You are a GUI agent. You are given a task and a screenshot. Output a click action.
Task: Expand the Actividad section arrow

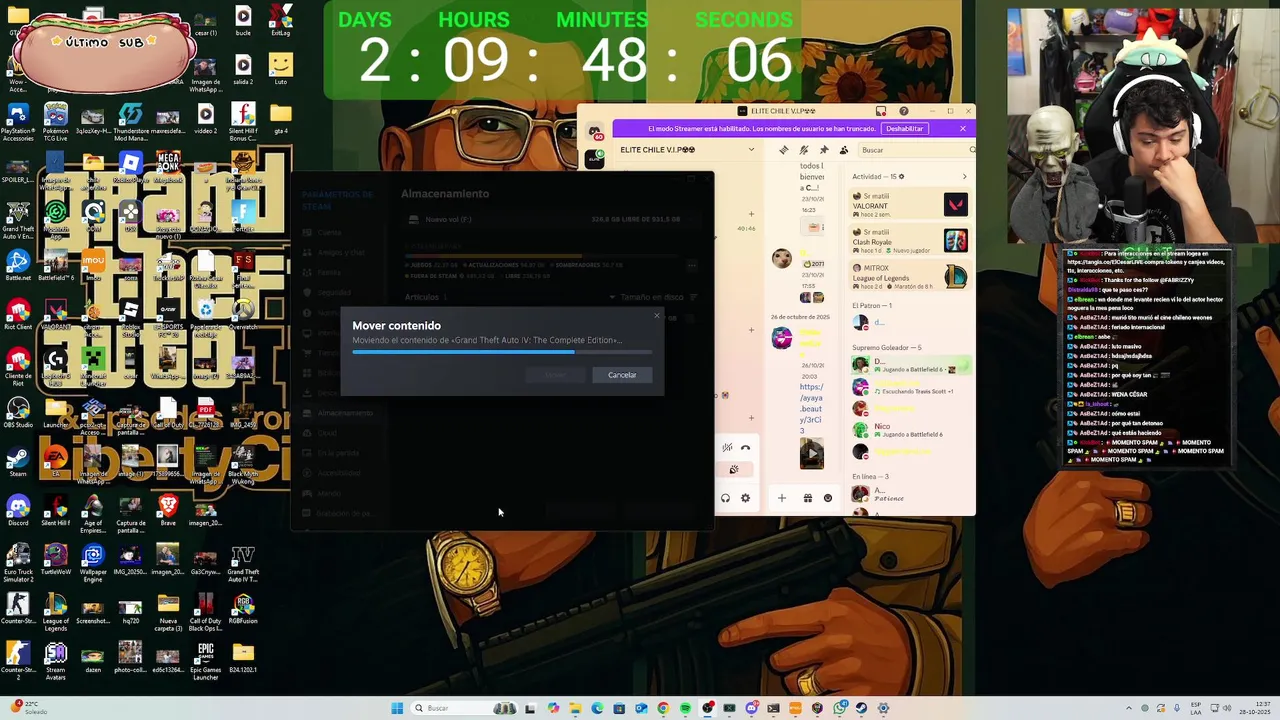[964, 177]
